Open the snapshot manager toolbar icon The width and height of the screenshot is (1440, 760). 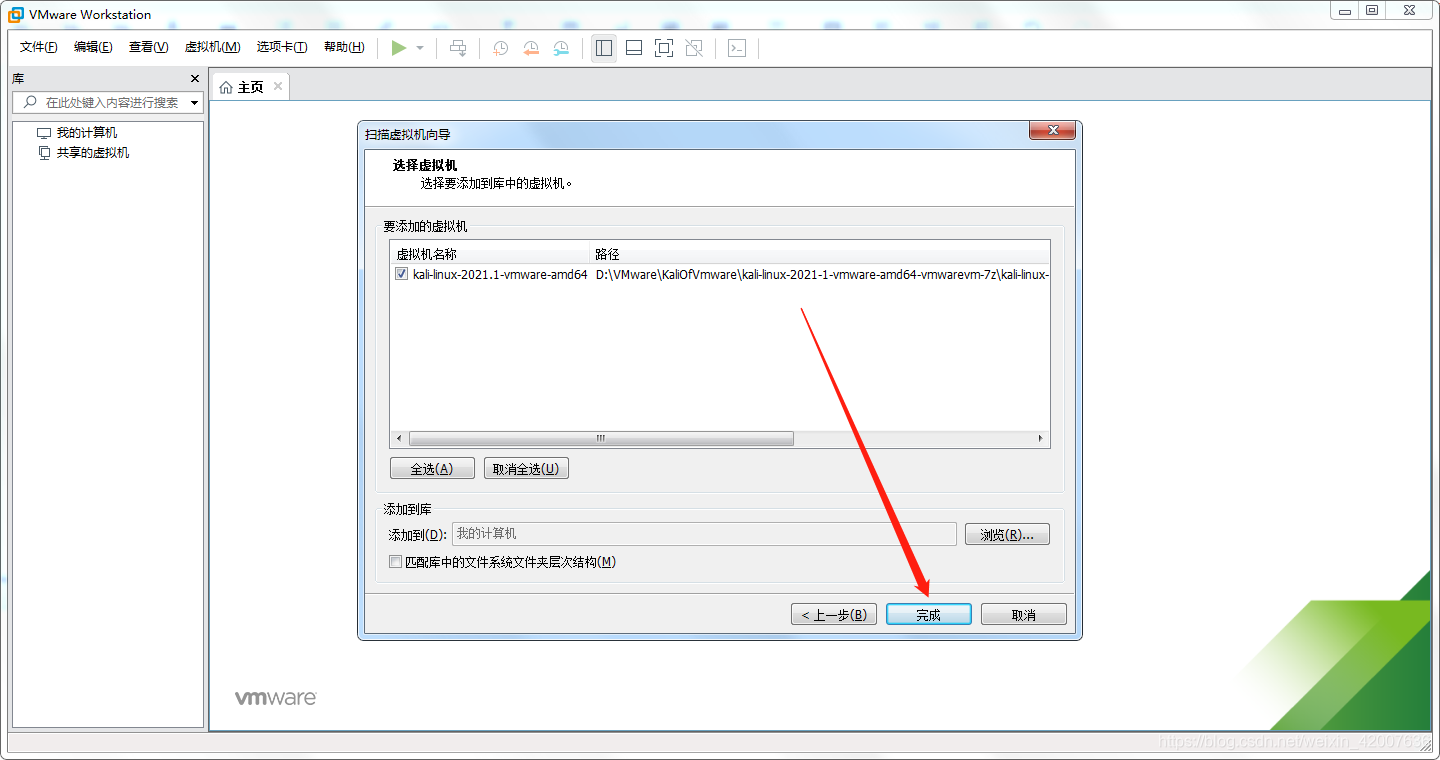[562, 48]
